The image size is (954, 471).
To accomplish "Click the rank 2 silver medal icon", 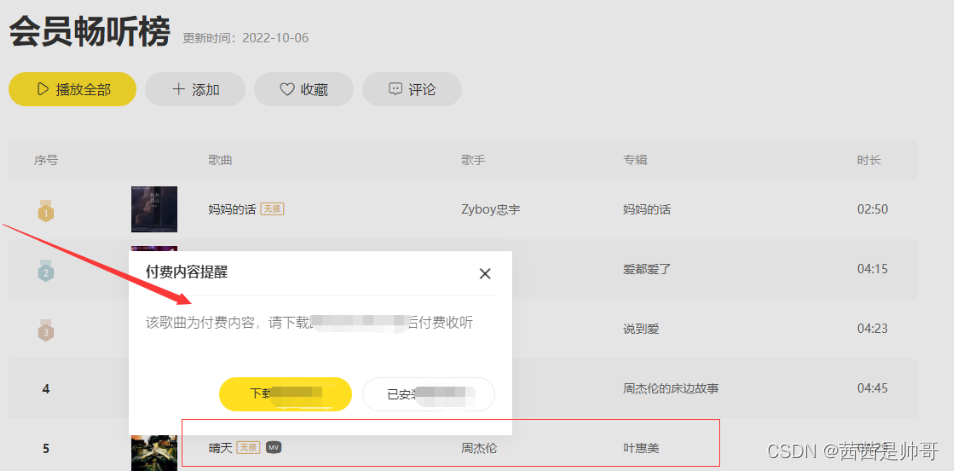I will pos(46,270).
